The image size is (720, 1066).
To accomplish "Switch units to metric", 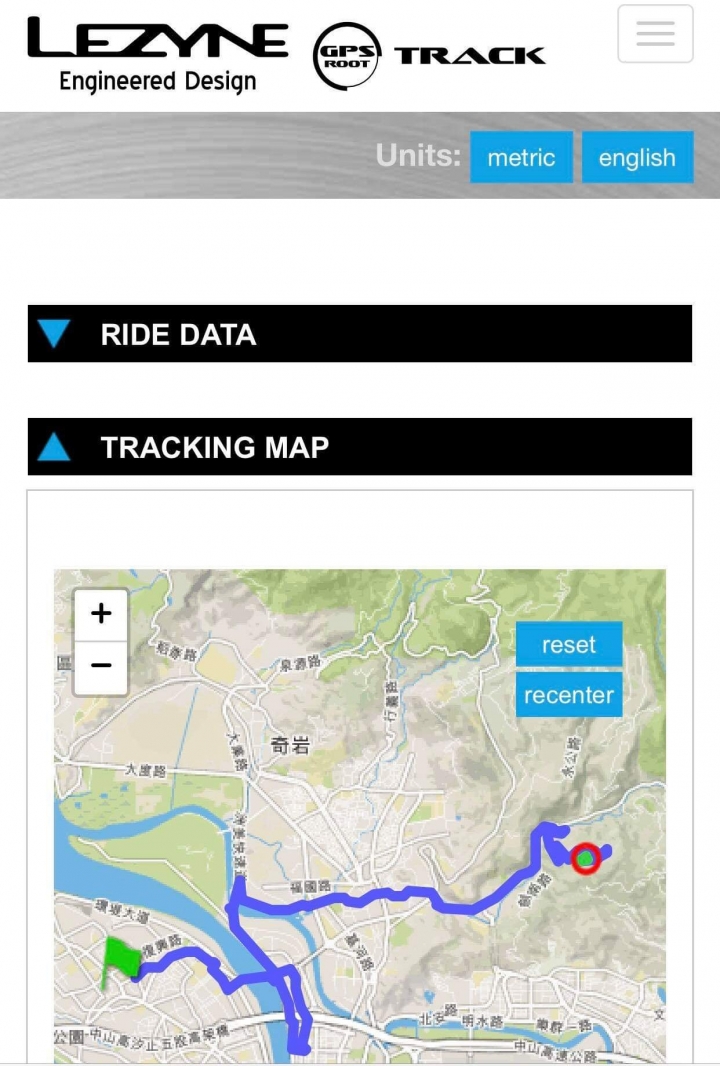I will click(521, 157).
